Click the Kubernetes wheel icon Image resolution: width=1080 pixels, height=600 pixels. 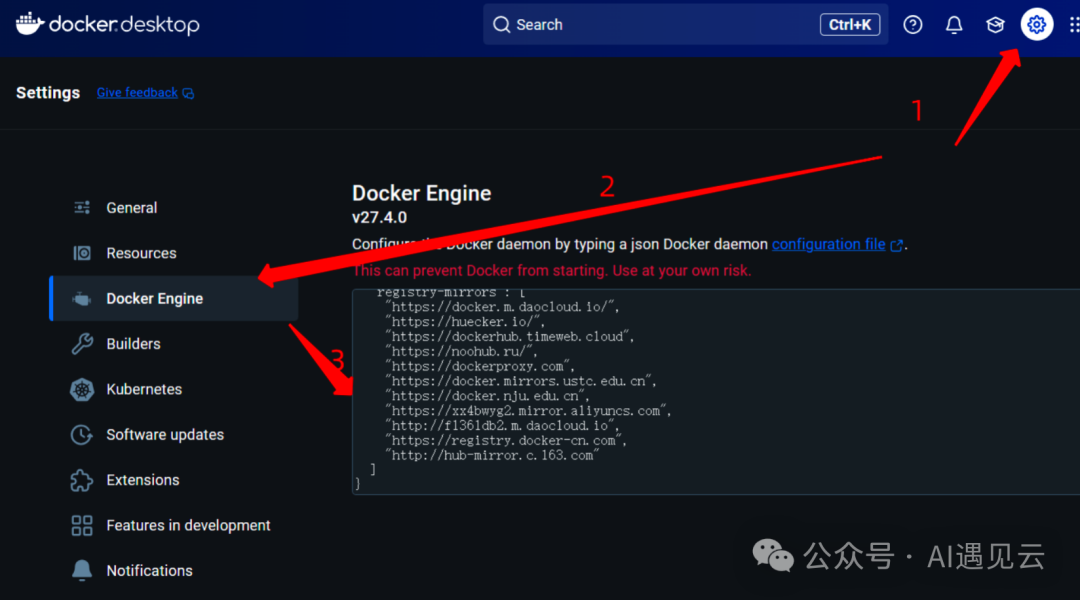(82, 389)
